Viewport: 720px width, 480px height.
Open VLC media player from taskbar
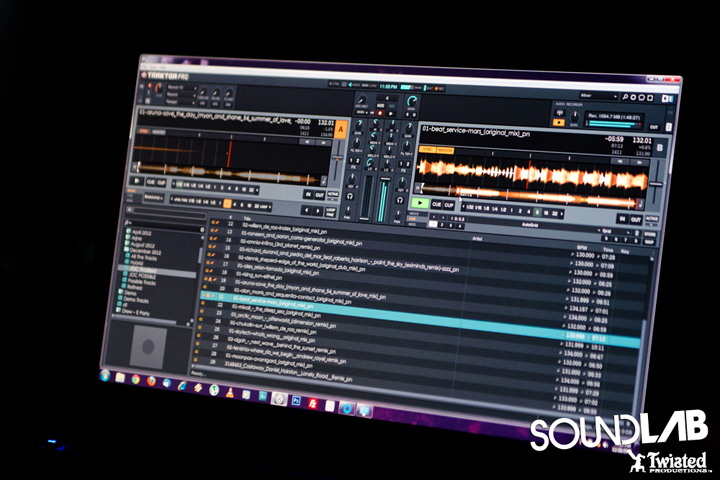(x=230, y=392)
